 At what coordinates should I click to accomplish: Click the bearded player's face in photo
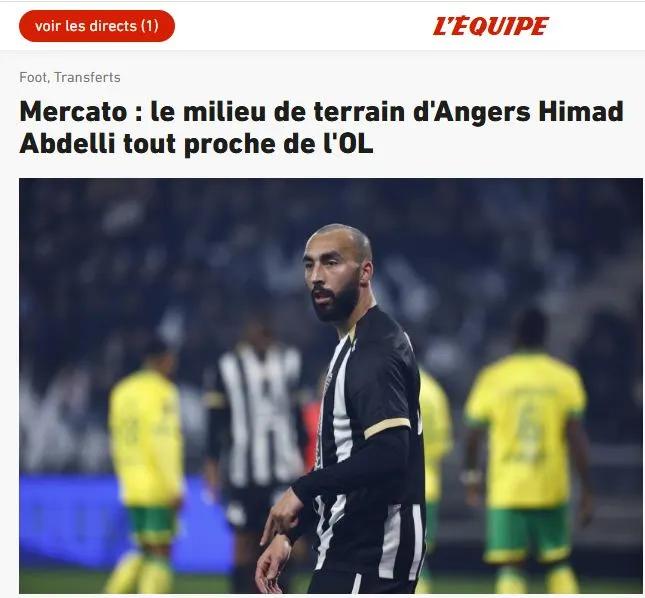coord(331,274)
